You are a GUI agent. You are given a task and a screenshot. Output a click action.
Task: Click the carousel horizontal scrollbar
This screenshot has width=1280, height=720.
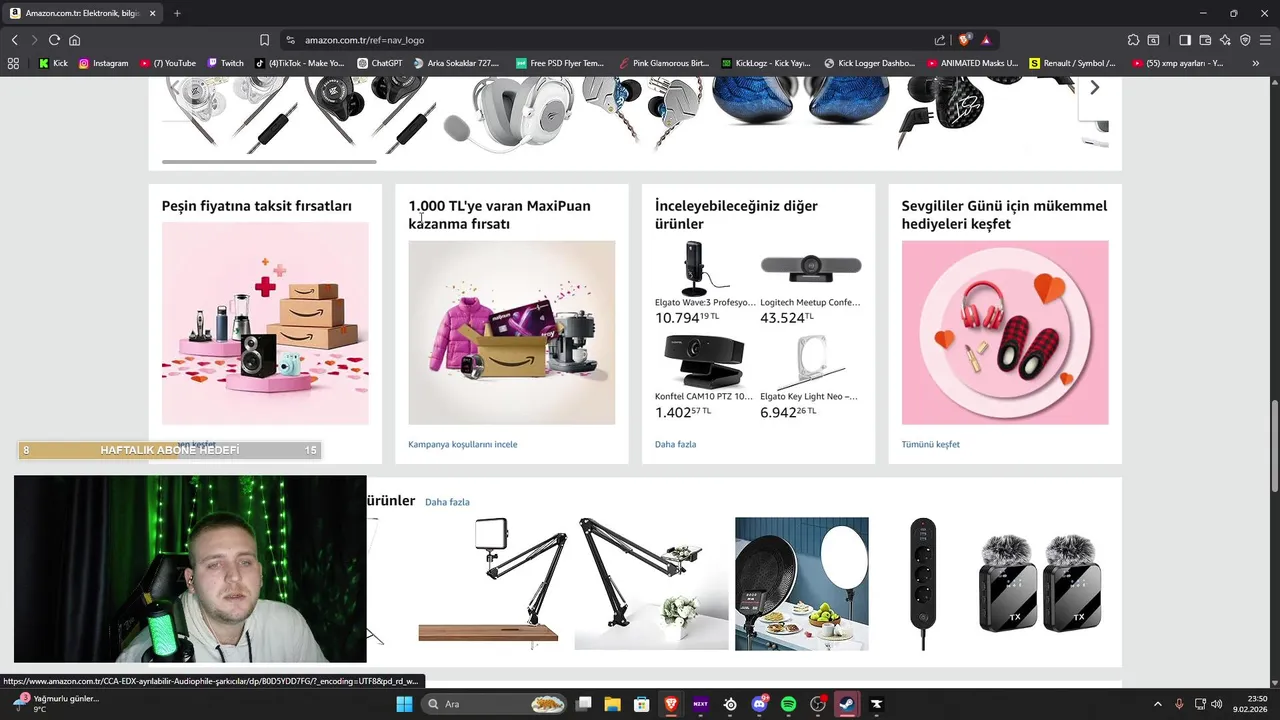point(269,161)
